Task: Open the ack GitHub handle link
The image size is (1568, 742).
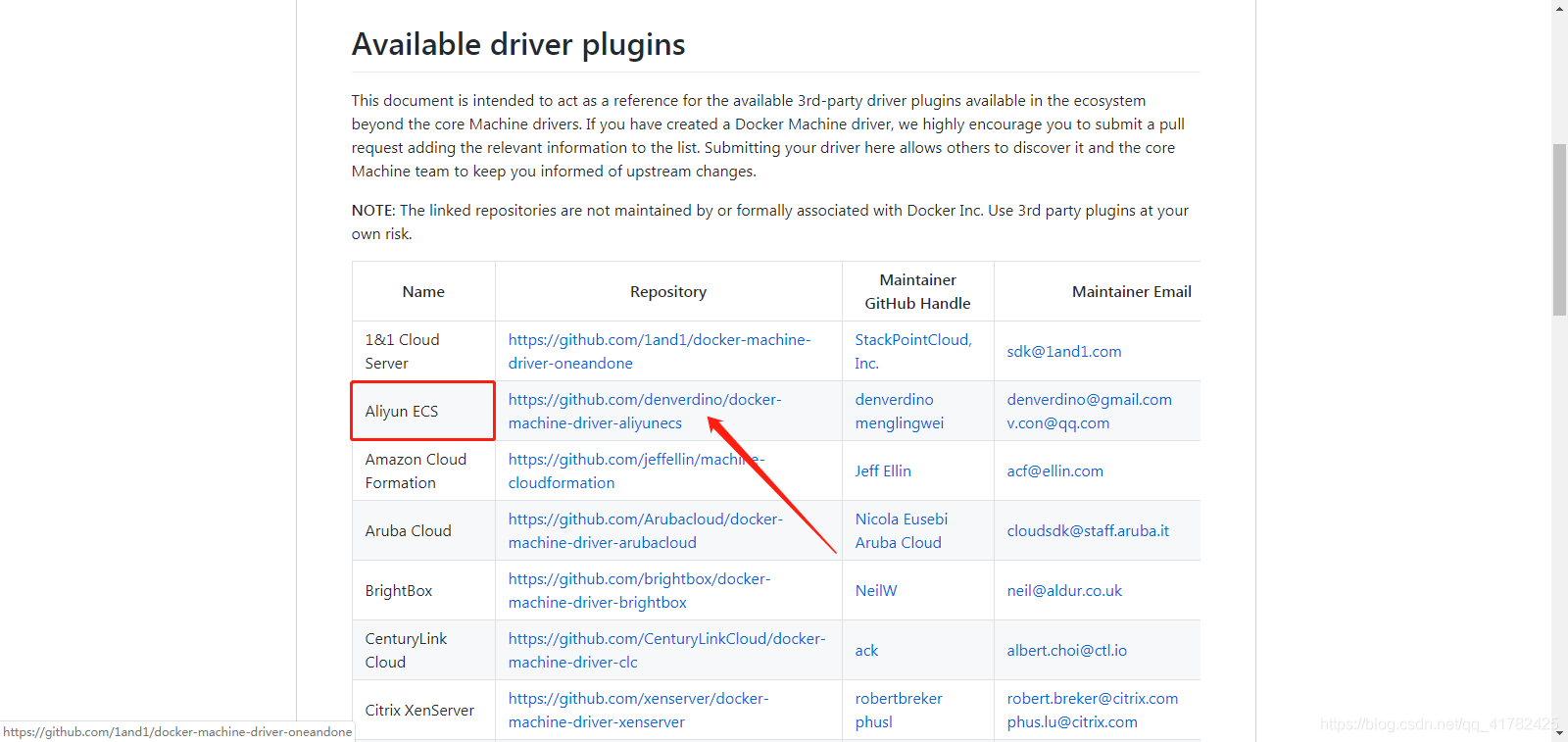Action: coord(866,650)
